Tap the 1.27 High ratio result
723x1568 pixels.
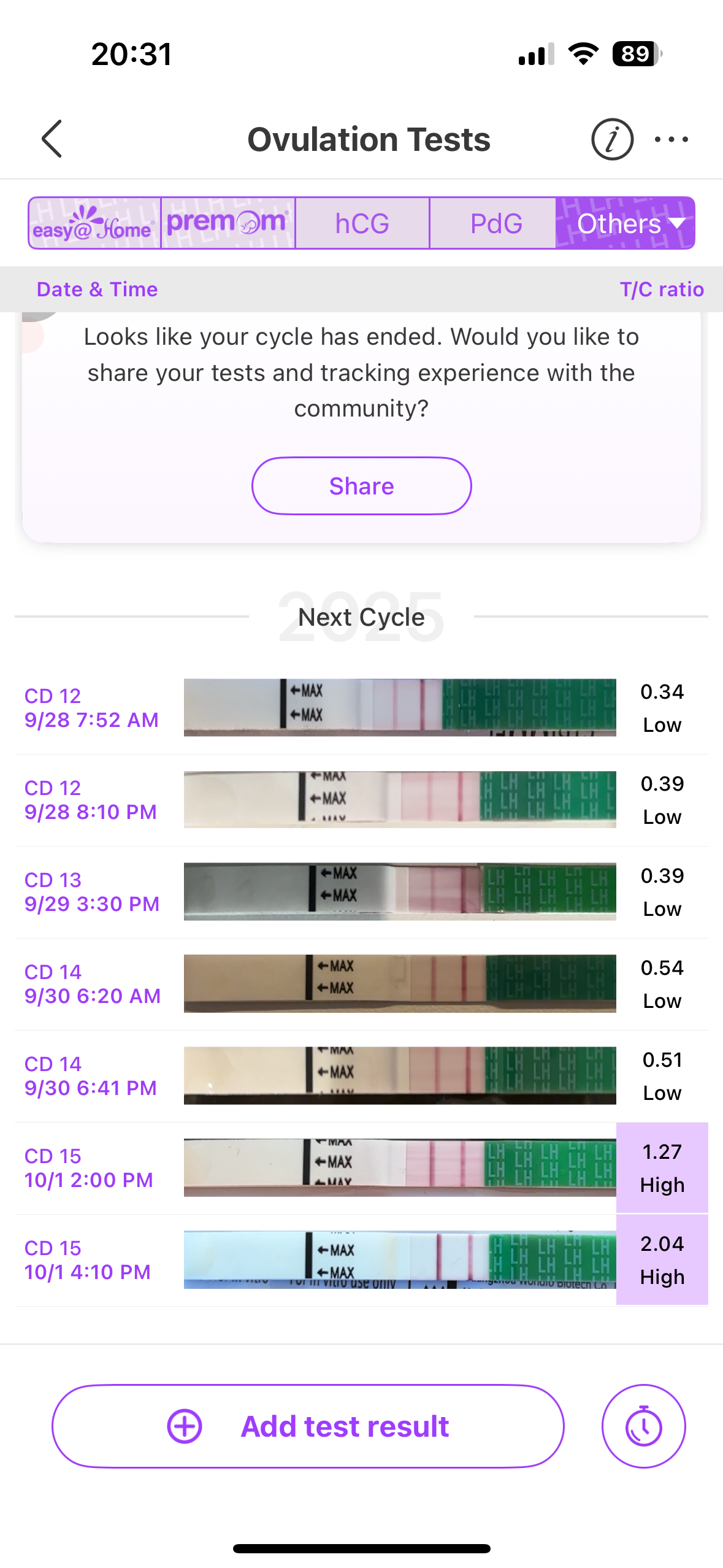click(662, 1167)
